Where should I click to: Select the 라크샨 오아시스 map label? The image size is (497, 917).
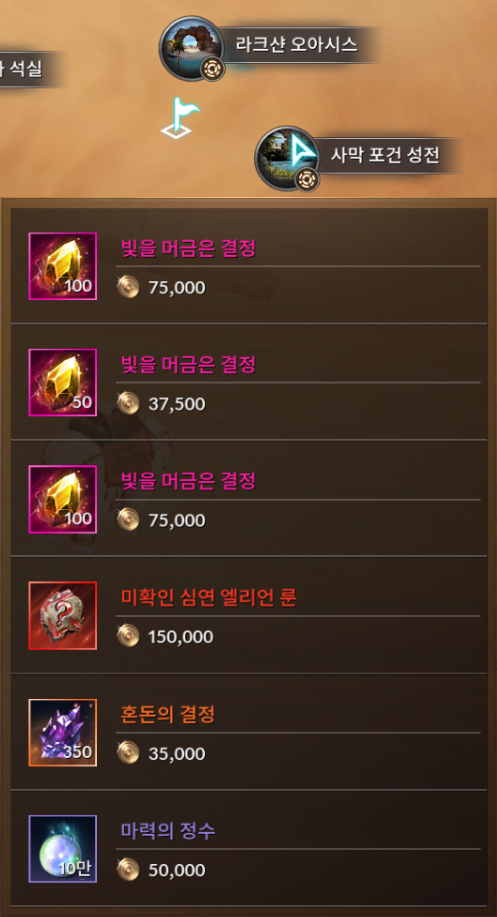coord(296,44)
